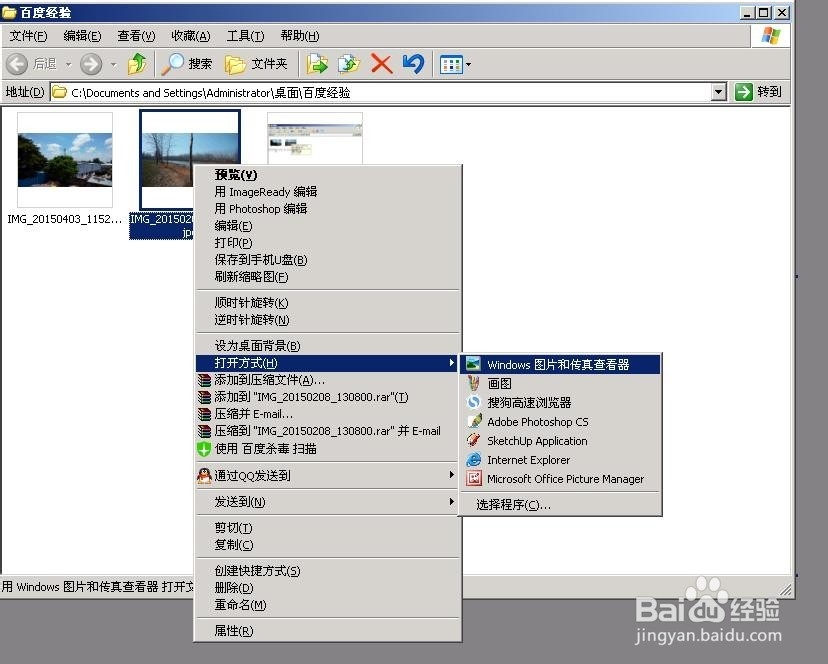
Task: Choose 编辑(E) in context menu
Action: point(327,226)
